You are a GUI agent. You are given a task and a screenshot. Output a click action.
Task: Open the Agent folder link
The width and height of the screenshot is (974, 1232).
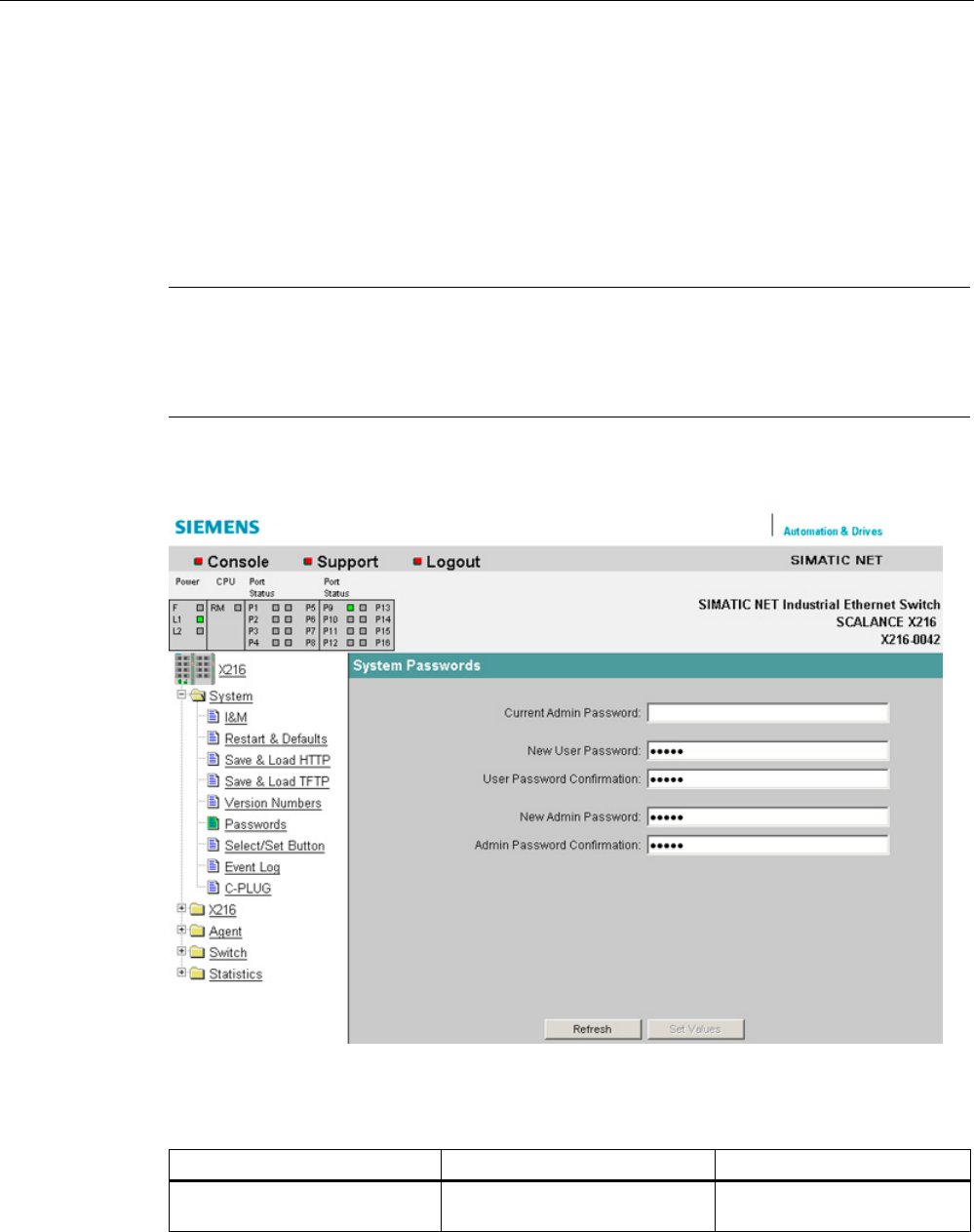[225, 932]
